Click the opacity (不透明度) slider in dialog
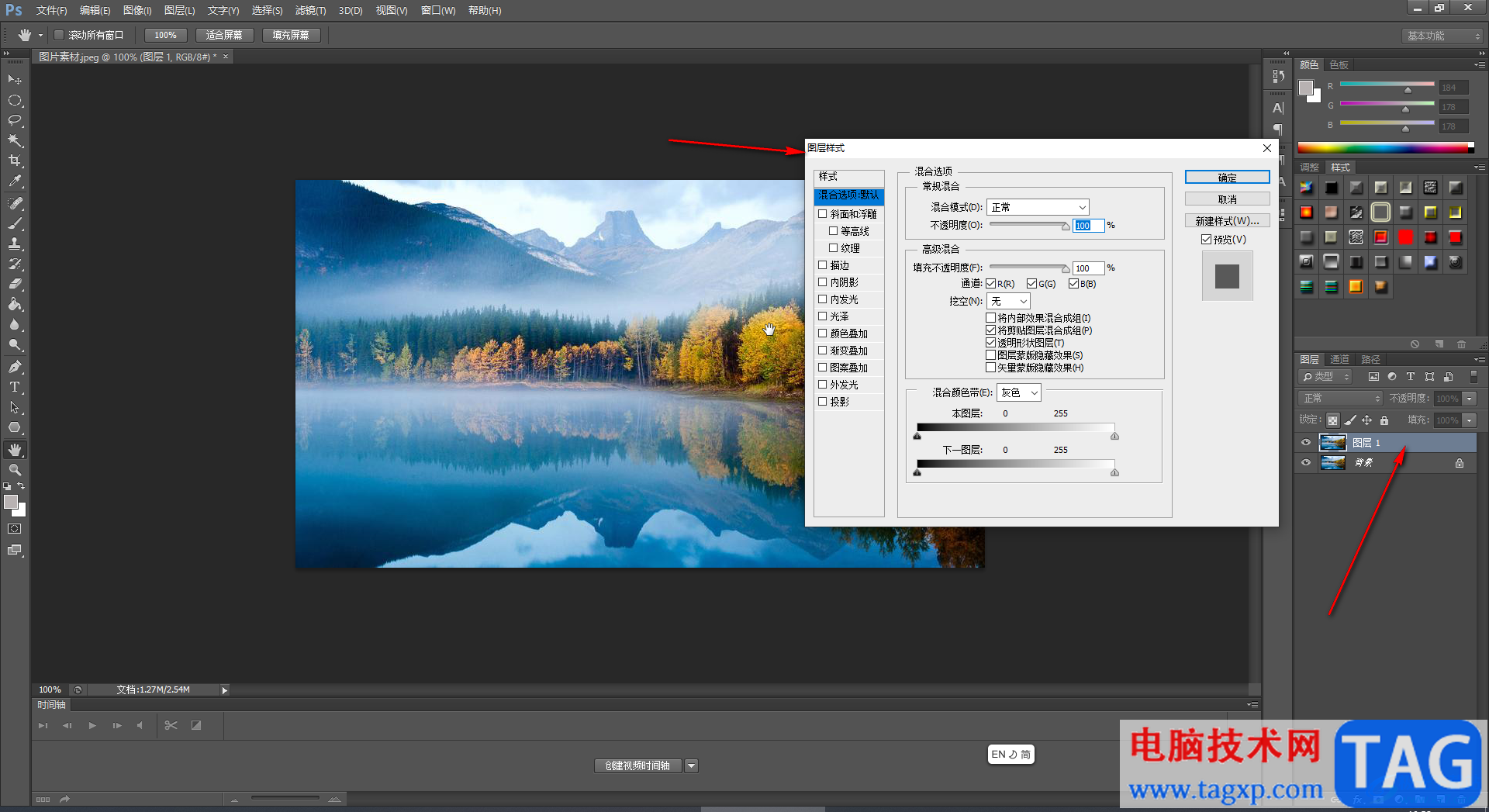Image resolution: width=1489 pixels, height=812 pixels. [x=1029, y=225]
